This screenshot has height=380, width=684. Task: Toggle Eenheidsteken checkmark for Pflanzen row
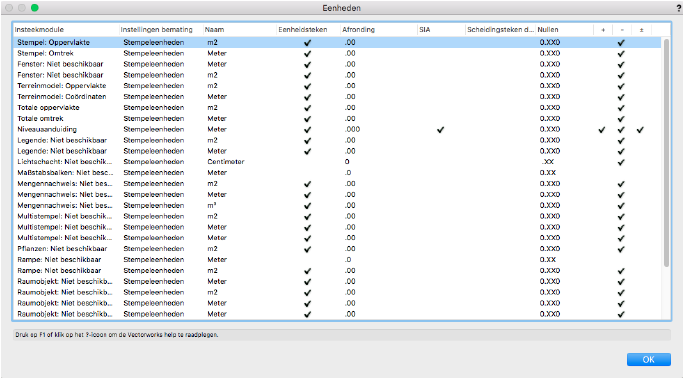308,249
